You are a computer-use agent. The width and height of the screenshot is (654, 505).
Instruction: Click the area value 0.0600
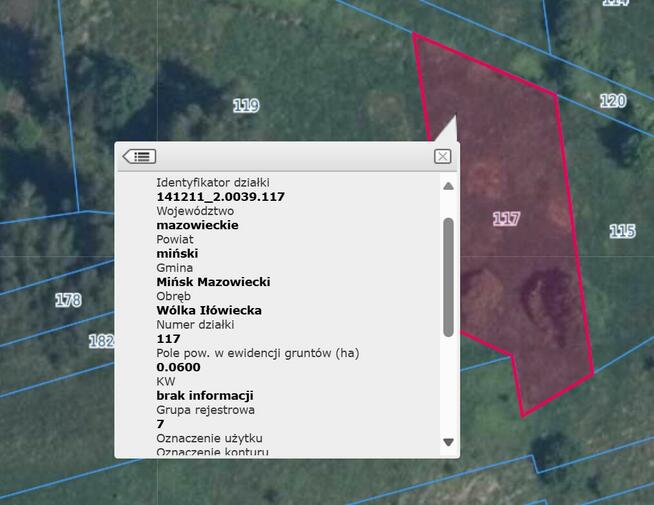179,367
